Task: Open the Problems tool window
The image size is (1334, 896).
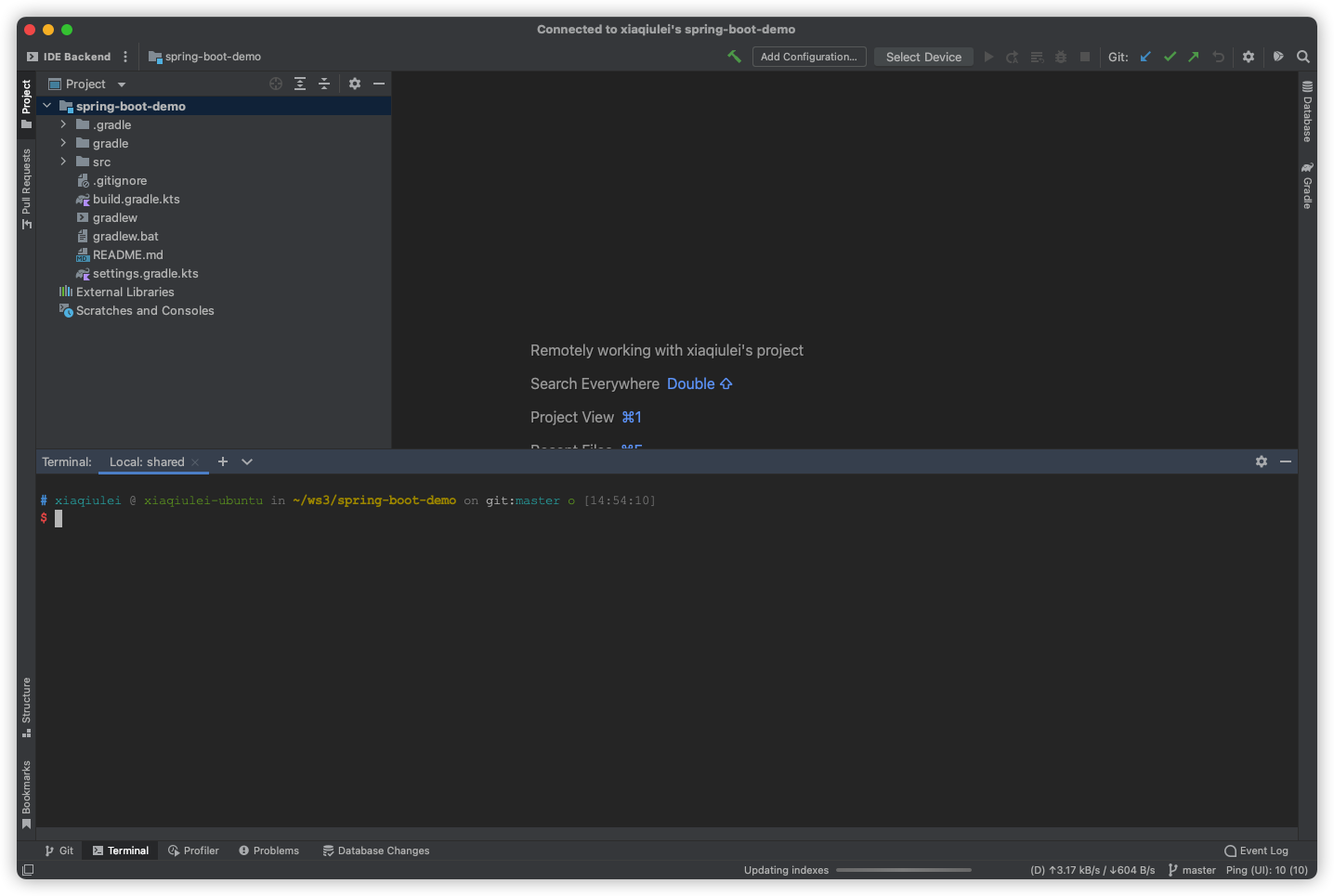Action: [269, 851]
